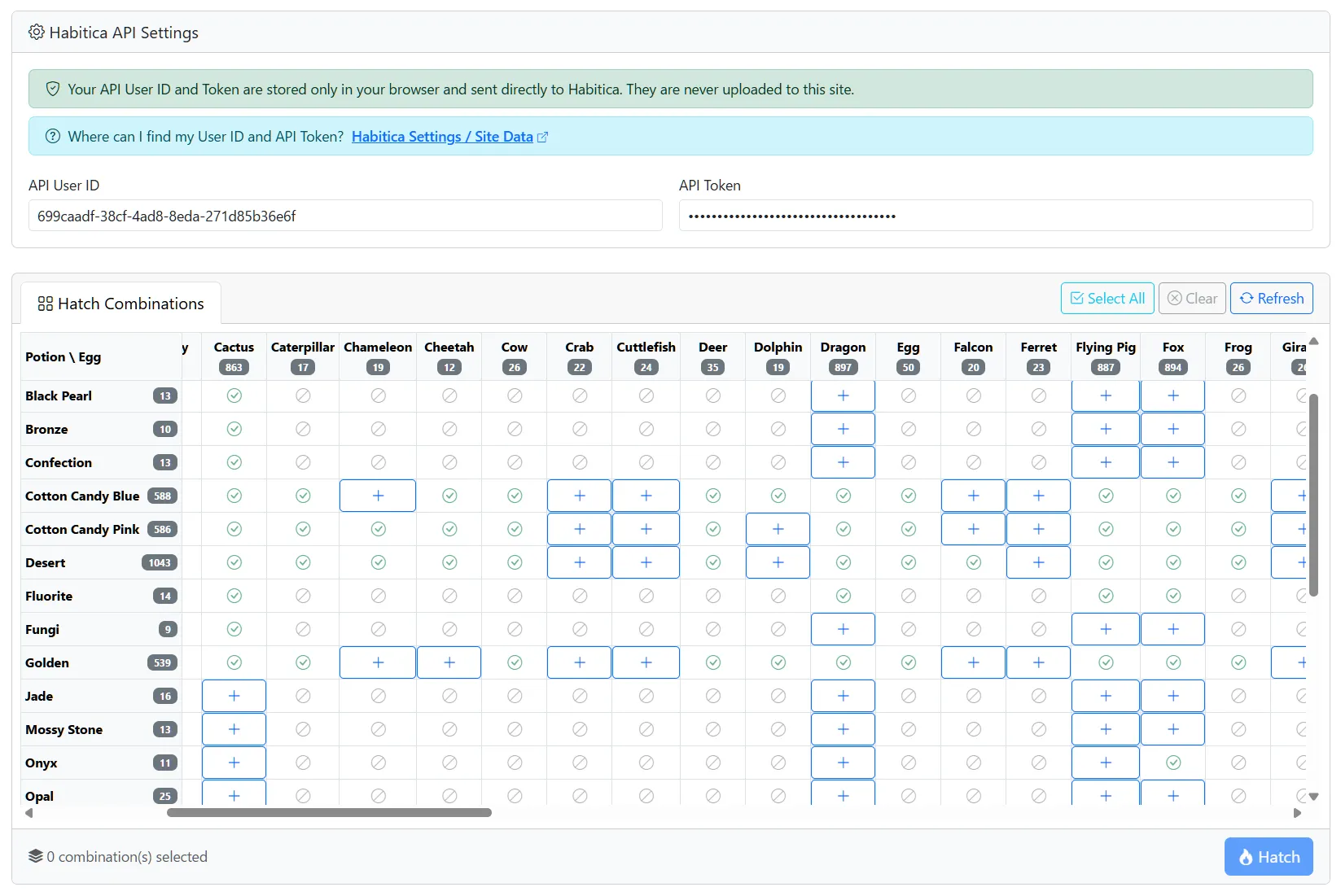
Task: Click the Mossy Stone row label
Action: tap(64, 729)
